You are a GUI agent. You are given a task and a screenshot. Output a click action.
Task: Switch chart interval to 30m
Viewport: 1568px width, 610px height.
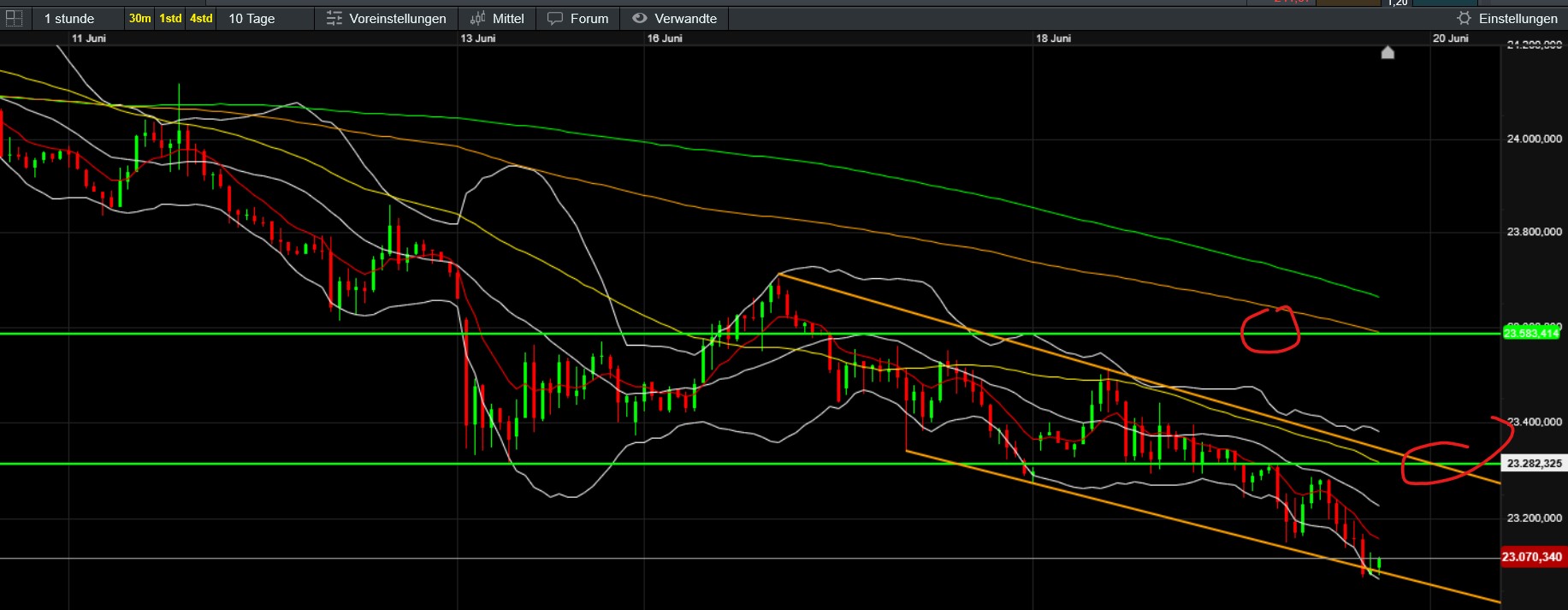point(139,18)
